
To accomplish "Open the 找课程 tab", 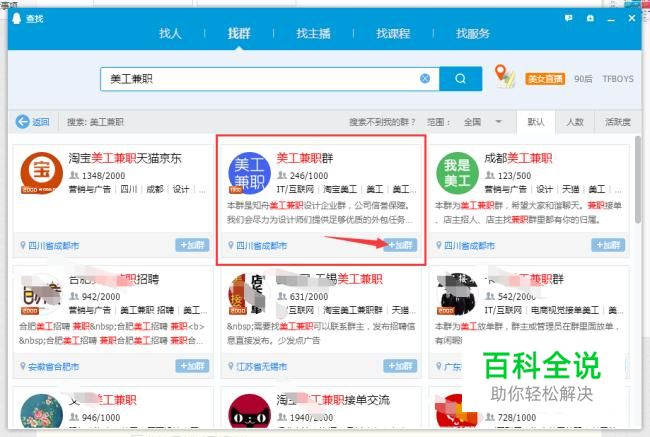I will (393, 33).
